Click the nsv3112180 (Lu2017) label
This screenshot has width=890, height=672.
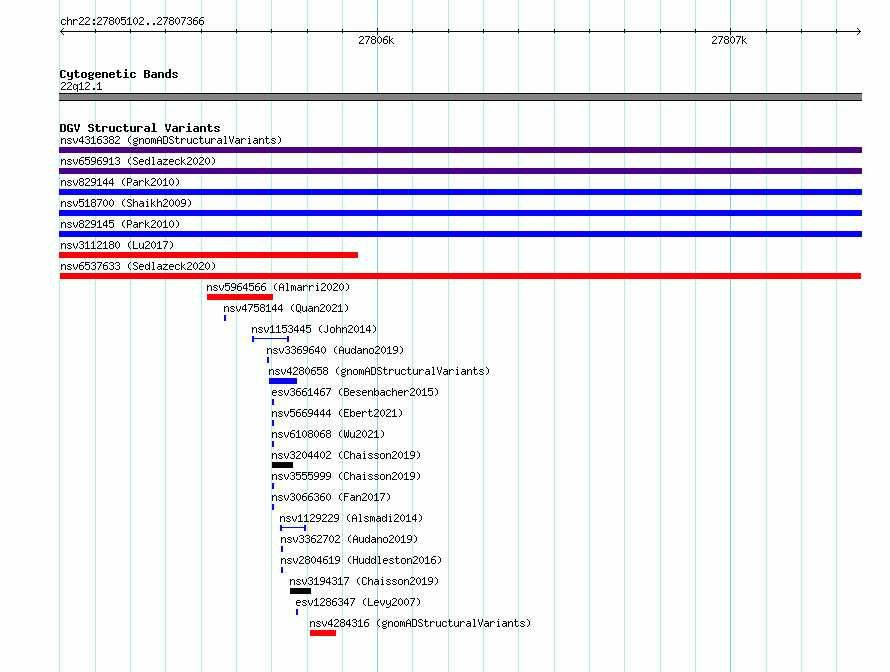117,245
